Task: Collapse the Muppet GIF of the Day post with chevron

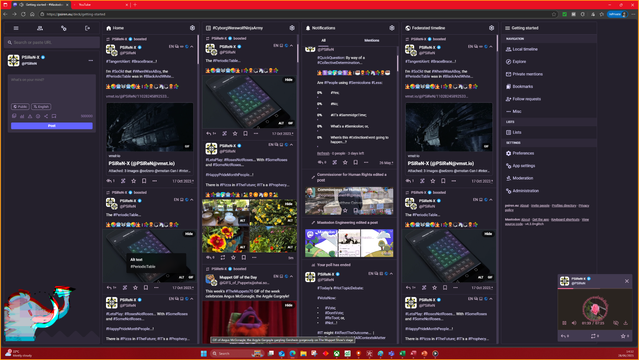Action: 291,276
